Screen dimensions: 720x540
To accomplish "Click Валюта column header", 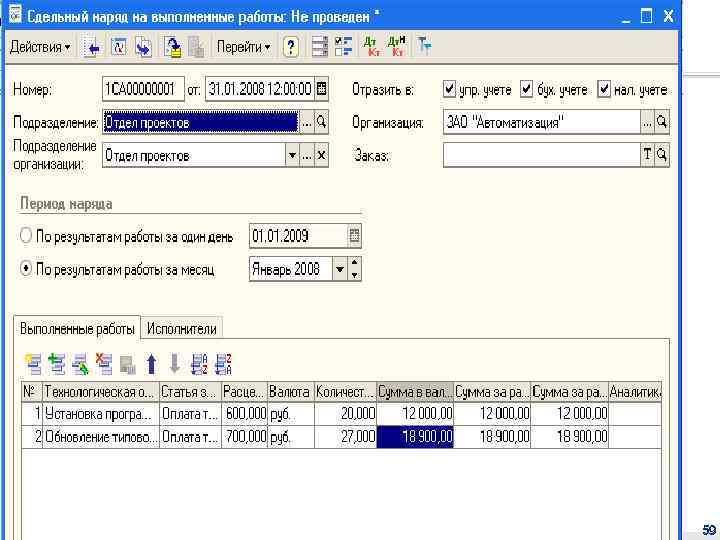I will [291, 392].
